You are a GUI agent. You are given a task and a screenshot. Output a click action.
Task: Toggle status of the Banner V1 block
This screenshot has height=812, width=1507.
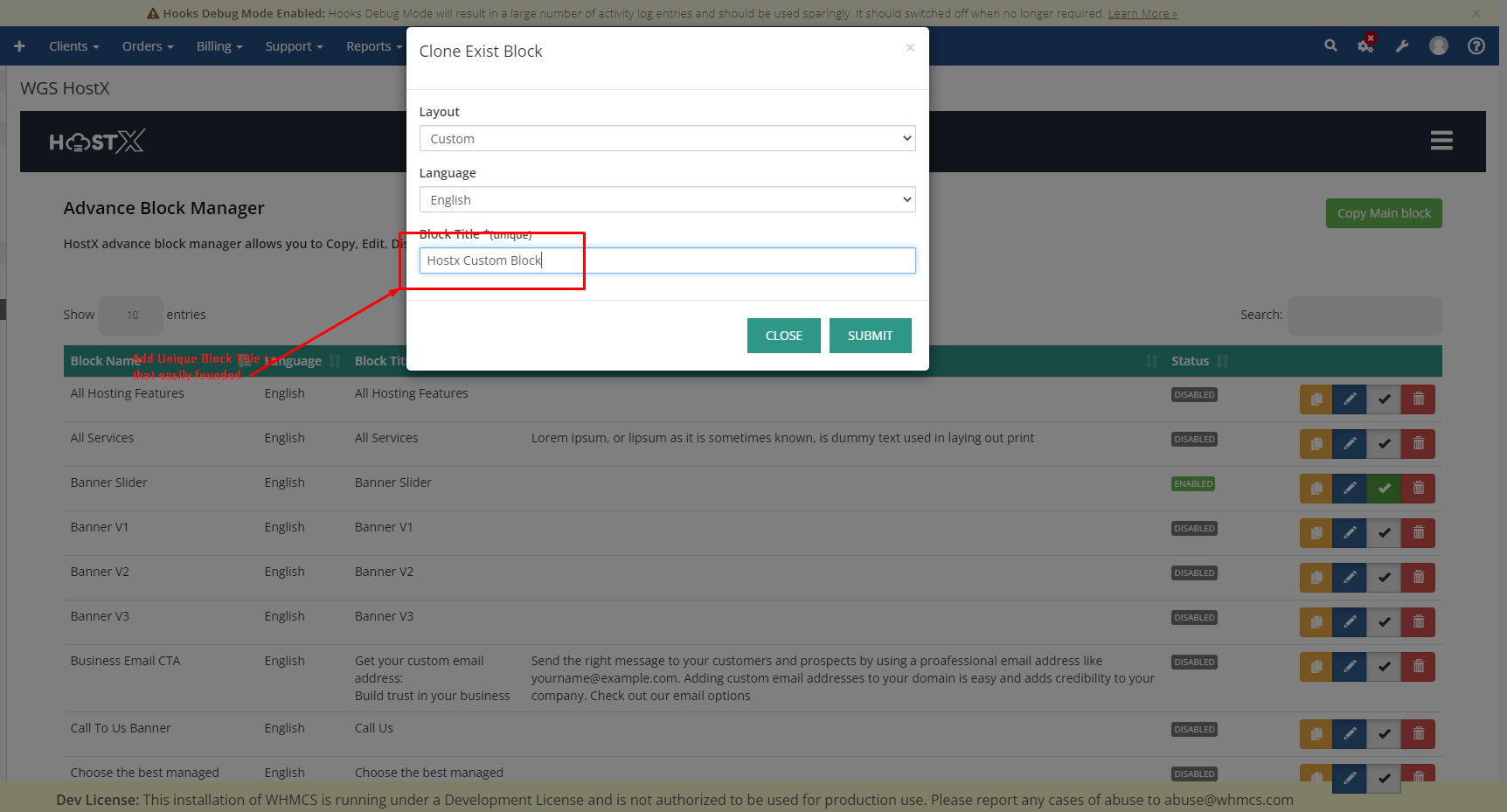1384,533
